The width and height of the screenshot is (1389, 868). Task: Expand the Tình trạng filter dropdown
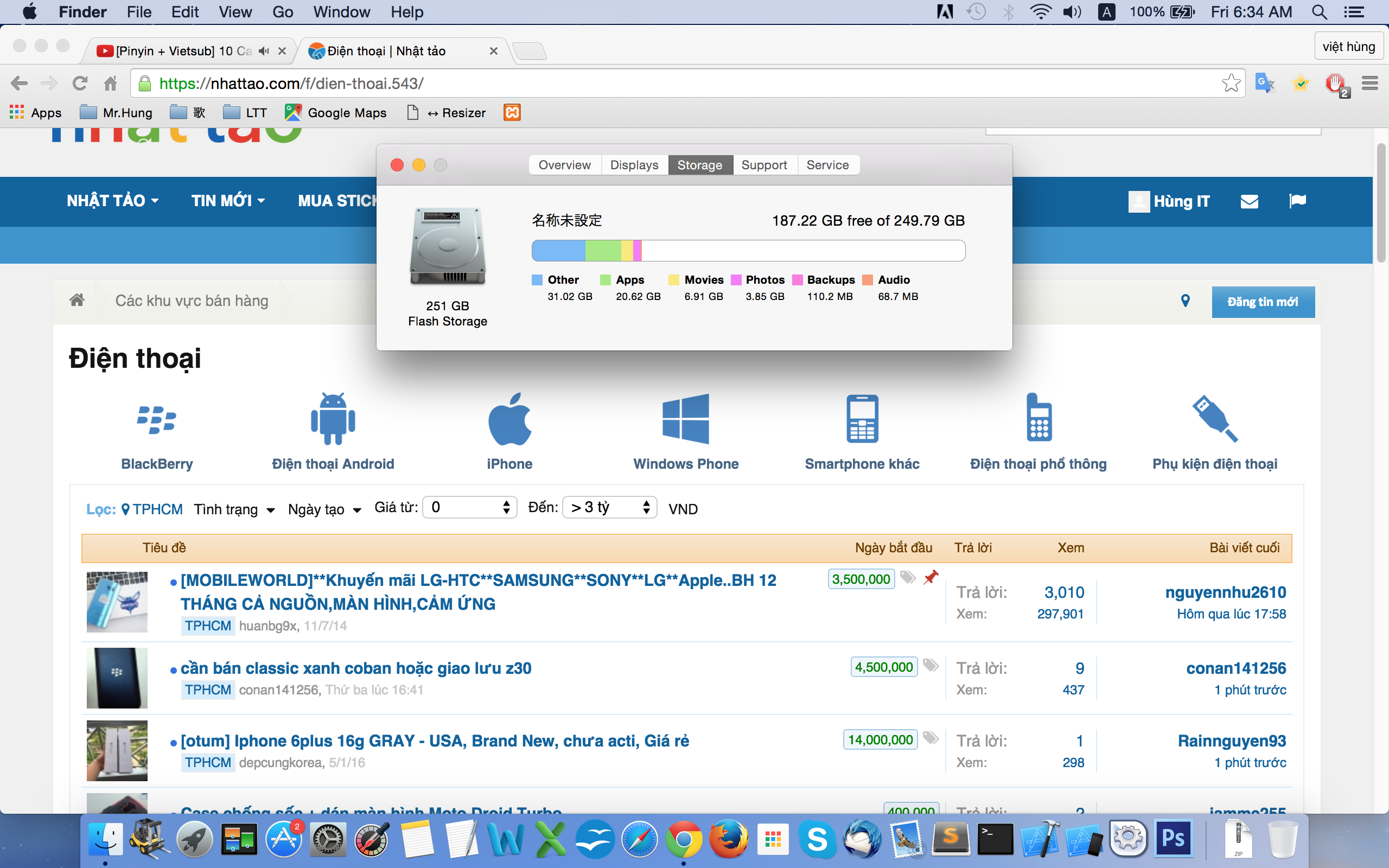click(x=234, y=509)
